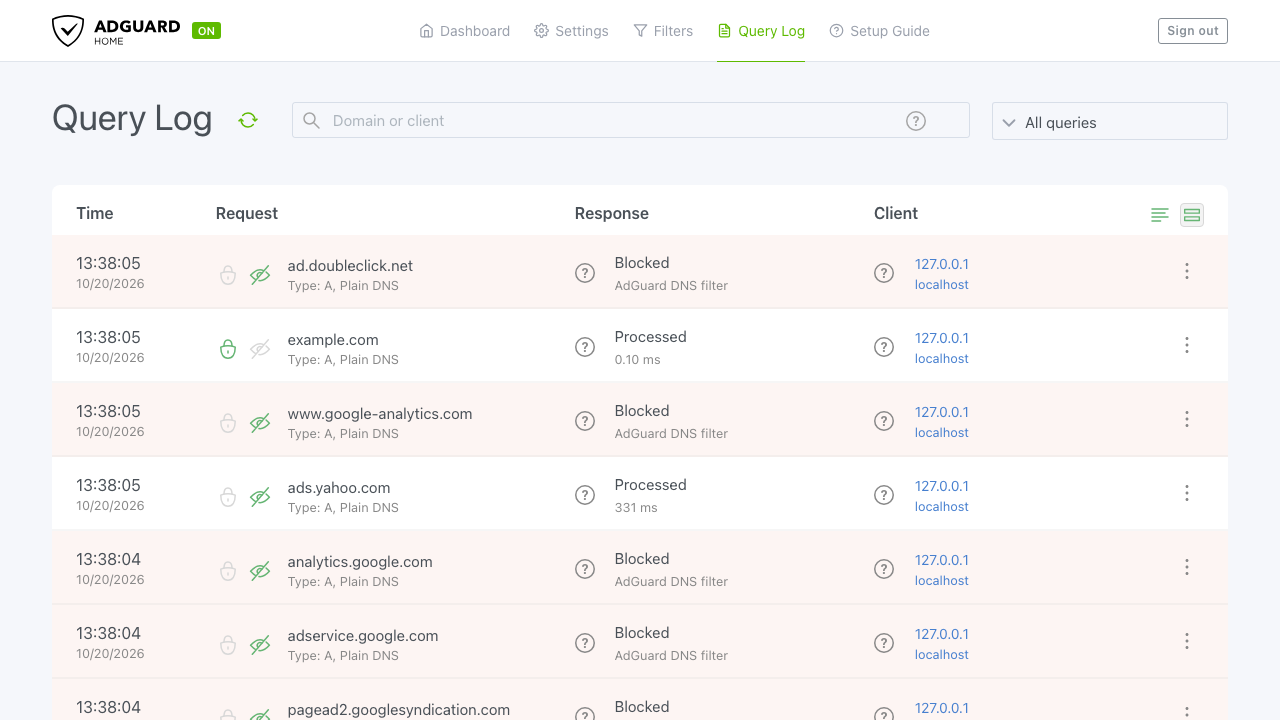Open actions menu for analytics.google.com row
This screenshot has width=1280, height=720.
point(1187,567)
